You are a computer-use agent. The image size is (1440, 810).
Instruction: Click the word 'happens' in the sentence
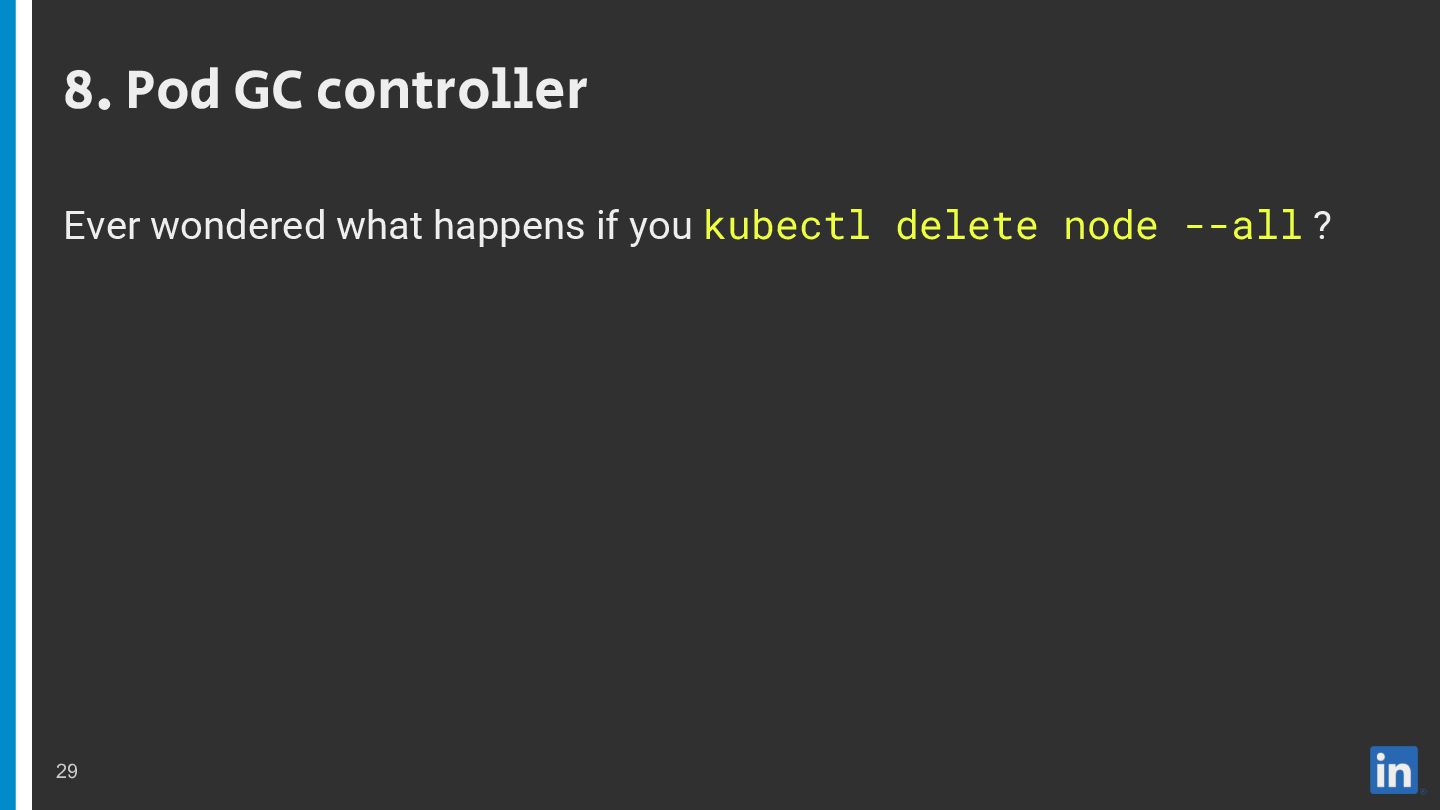pos(509,228)
